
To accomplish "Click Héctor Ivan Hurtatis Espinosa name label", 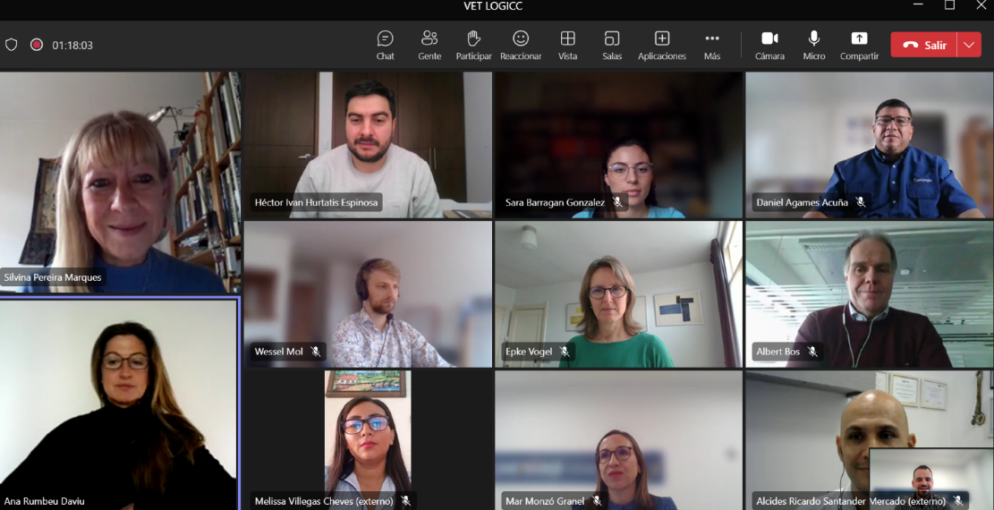I will pyautogui.click(x=316, y=202).
